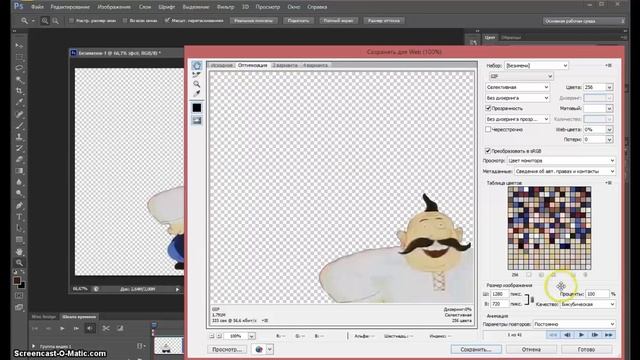
Task: Split clip with timeline scissors icon
Action: pos(106,328)
